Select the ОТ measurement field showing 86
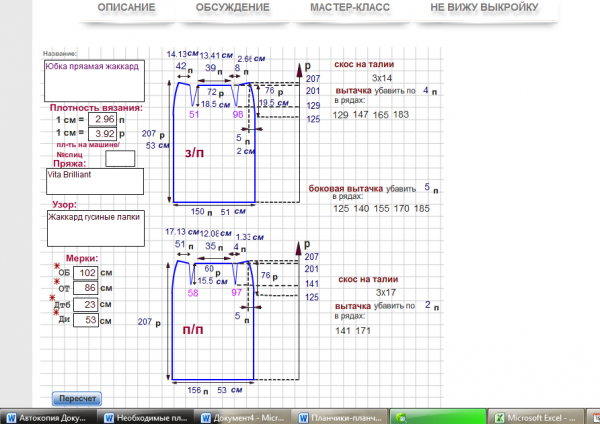The image size is (600, 424). pos(88,288)
